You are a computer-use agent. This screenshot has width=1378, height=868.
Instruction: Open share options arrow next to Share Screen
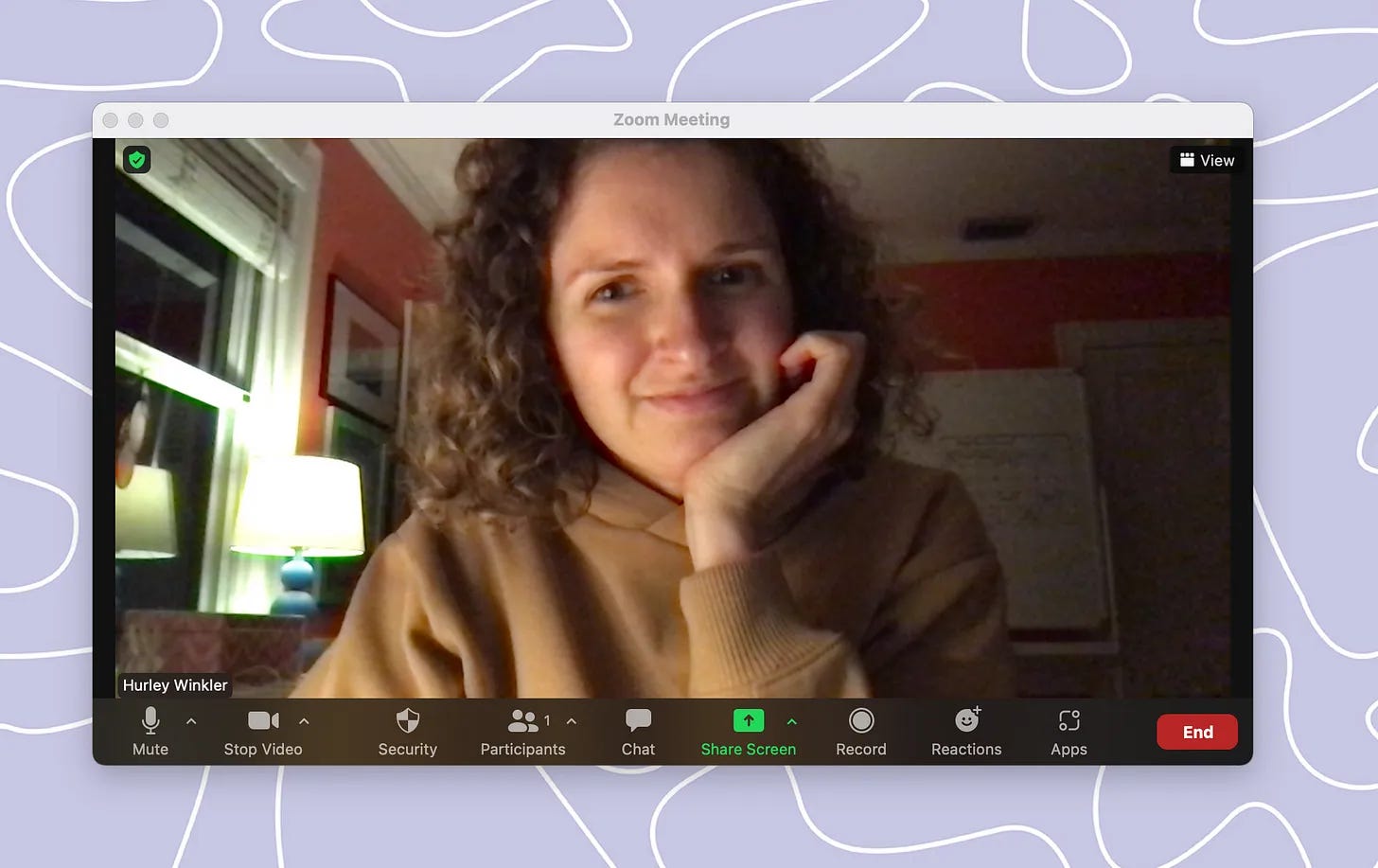coord(792,721)
